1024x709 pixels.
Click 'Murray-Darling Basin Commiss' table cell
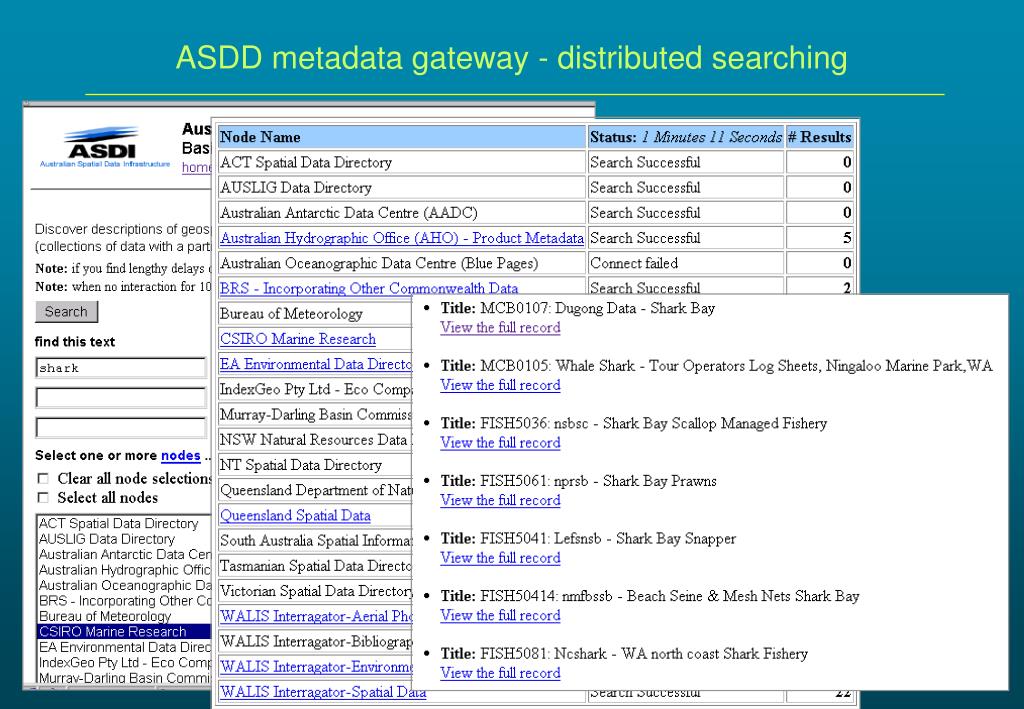coord(315,415)
